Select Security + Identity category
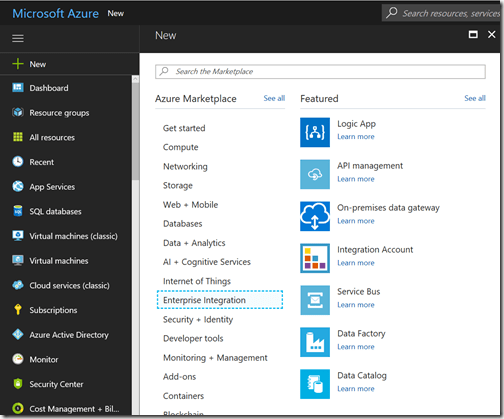Image resolution: width=504 pixels, height=419 pixels. point(198,319)
